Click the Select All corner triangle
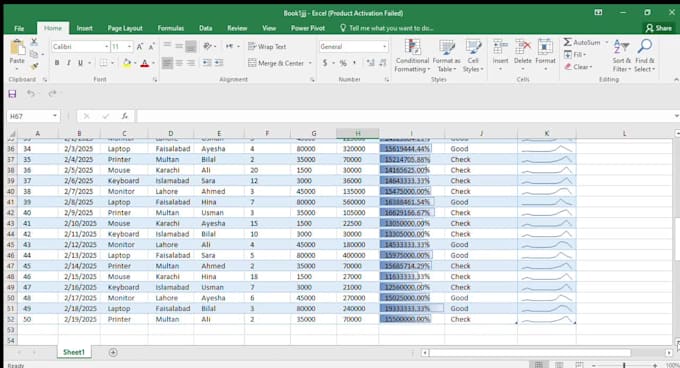 tap(12, 134)
